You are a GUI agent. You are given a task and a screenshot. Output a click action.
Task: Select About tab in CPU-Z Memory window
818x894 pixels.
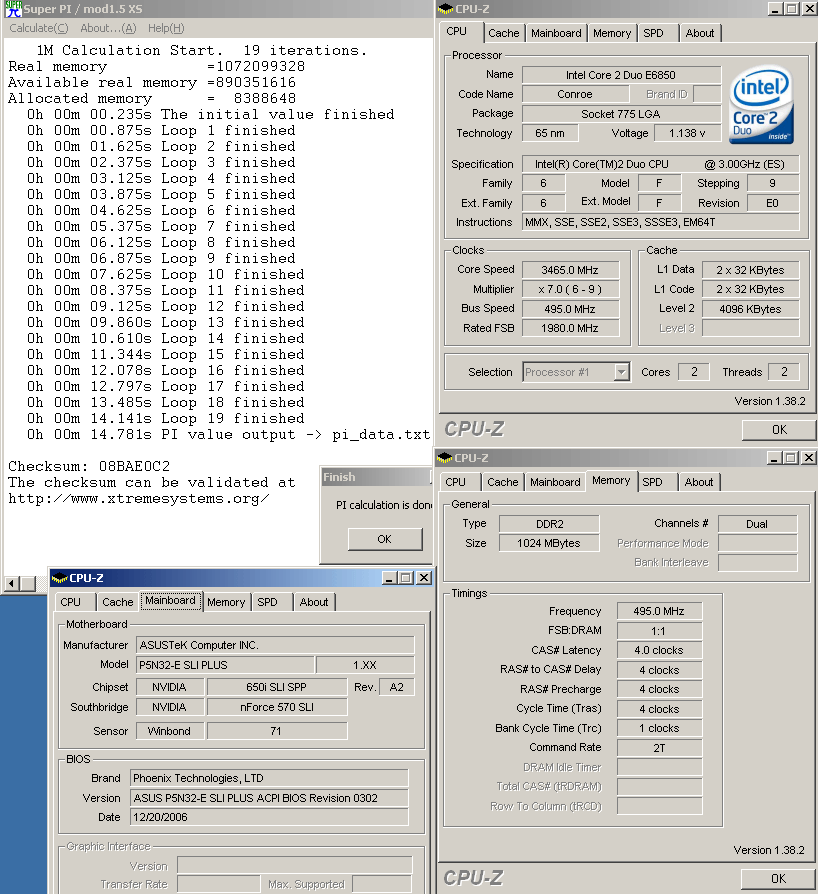click(699, 482)
